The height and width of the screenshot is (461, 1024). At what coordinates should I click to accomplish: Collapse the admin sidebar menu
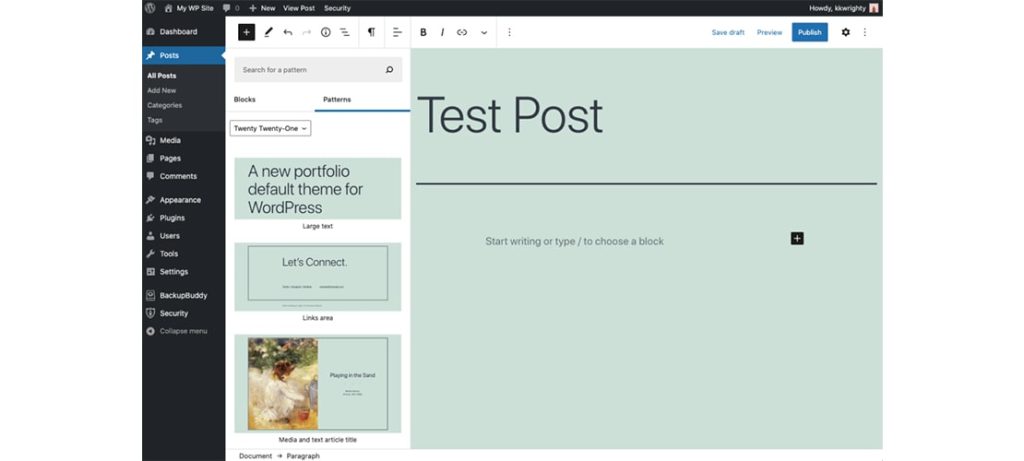(184, 331)
